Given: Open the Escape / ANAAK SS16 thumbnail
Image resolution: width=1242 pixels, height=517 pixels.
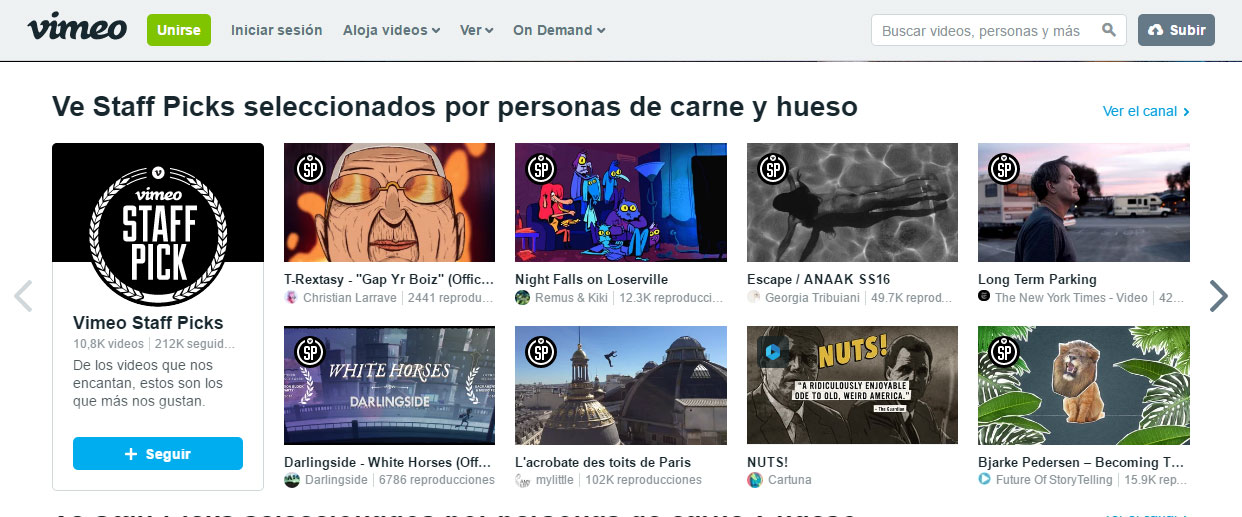Looking at the screenshot, I should tap(852, 202).
